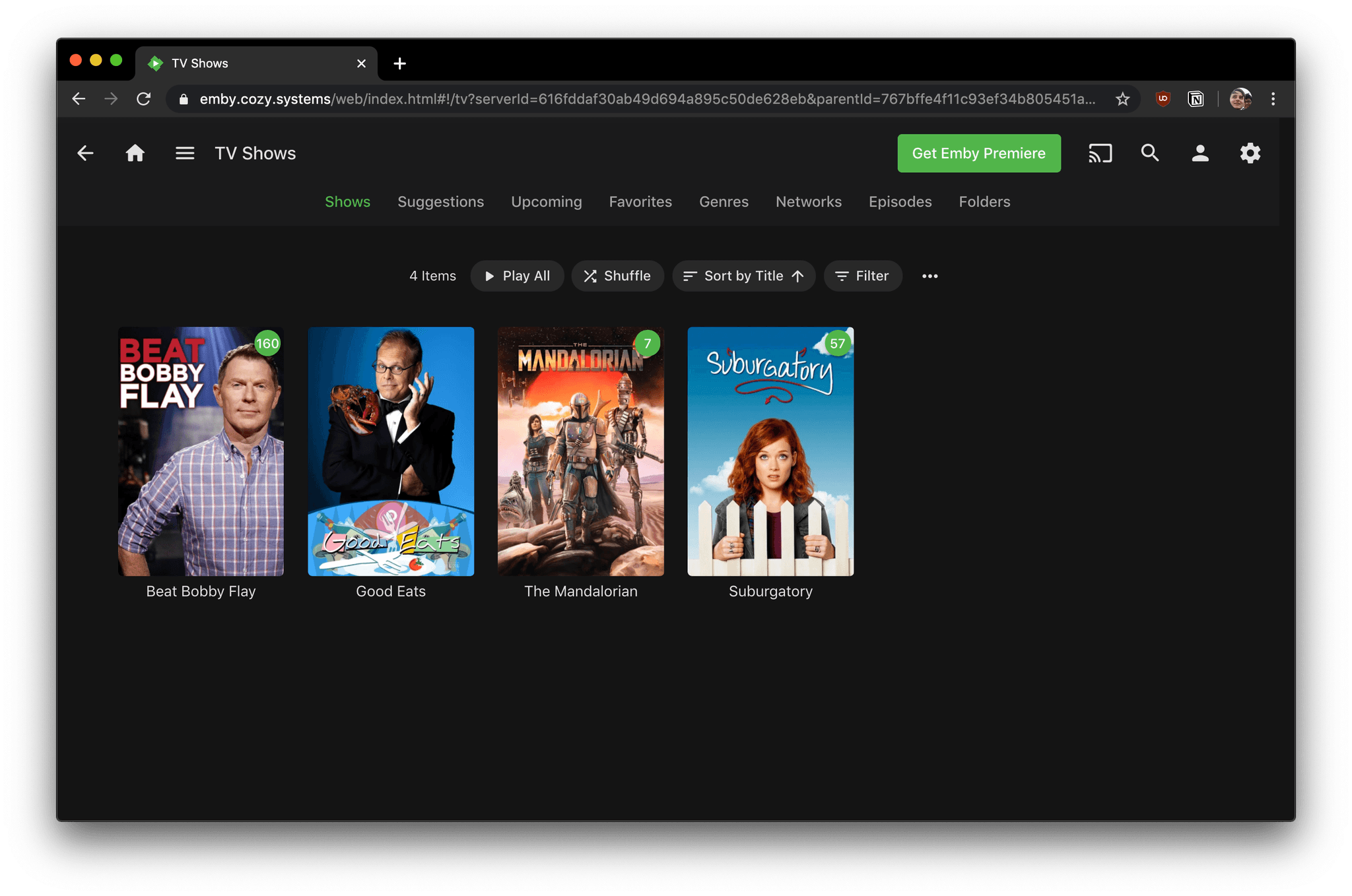This screenshot has width=1352, height=896.
Task: Close the TV Shows browser tab
Action: pos(361,63)
